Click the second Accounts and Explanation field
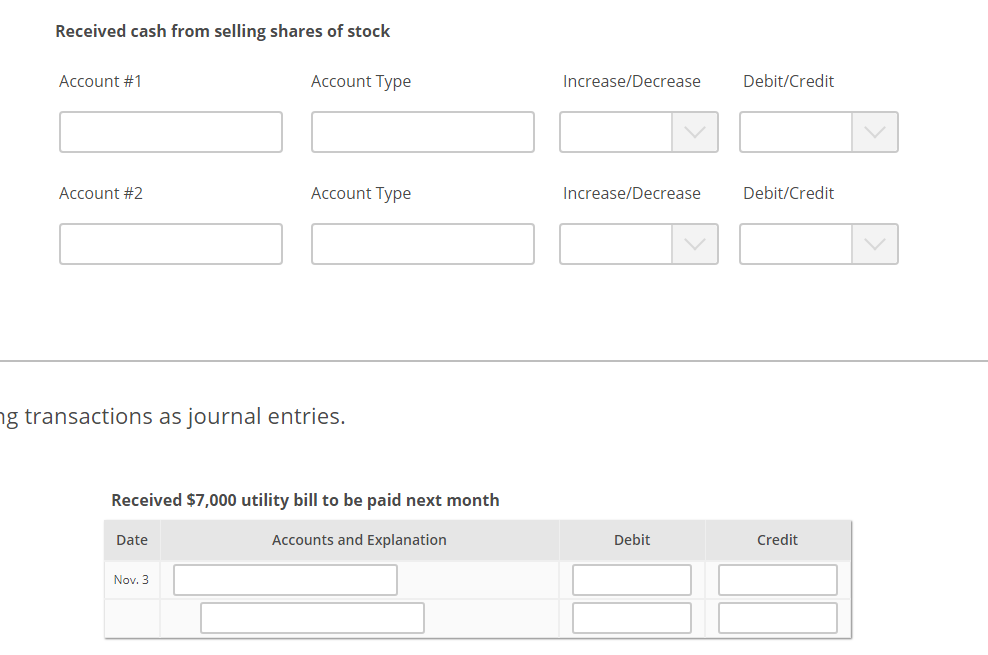 pos(312,617)
